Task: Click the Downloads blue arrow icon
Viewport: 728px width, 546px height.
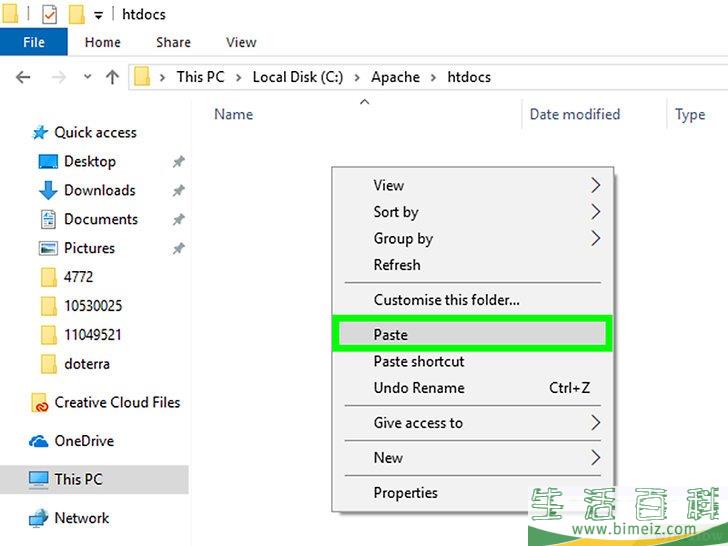Action: (48, 190)
